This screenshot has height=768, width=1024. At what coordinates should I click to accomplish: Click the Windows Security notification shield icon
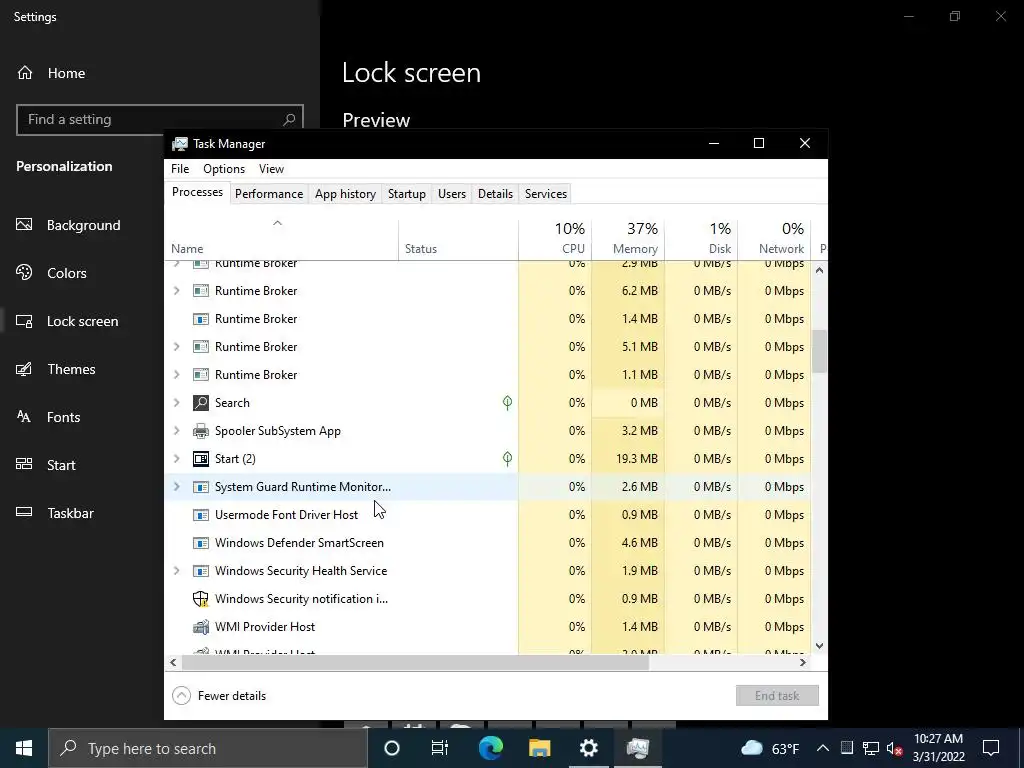tap(200, 599)
